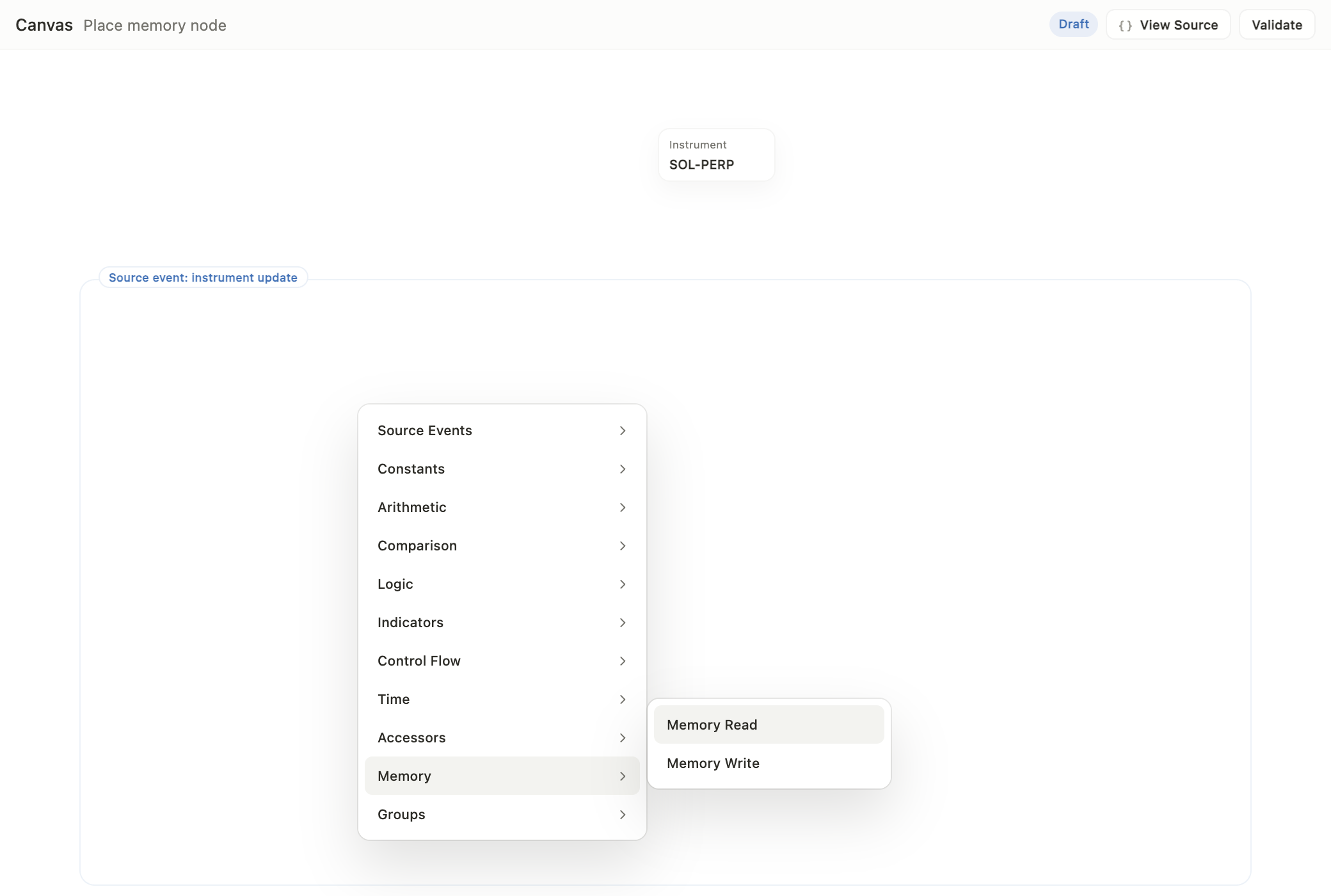This screenshot has width=1331, height=896.
Task: Open the Accessors category
Action: 502,737
